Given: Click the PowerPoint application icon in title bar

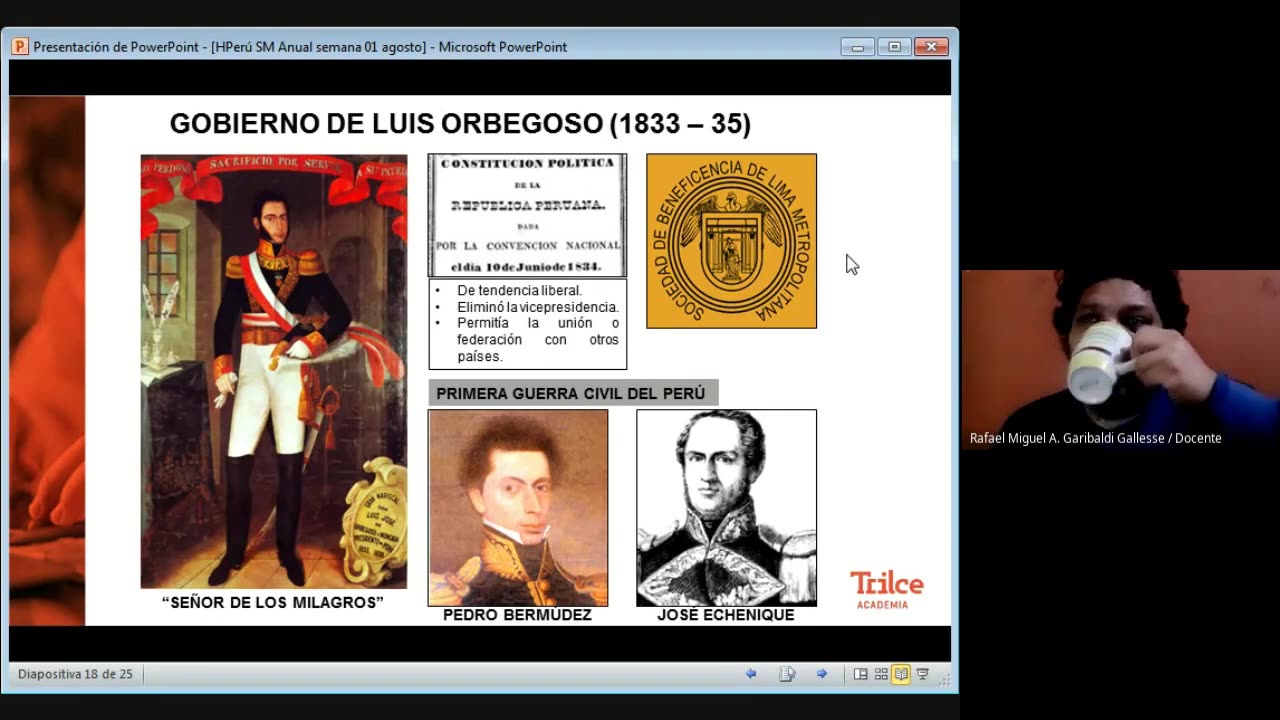Looking at the screenshot, I should point(20,46).
